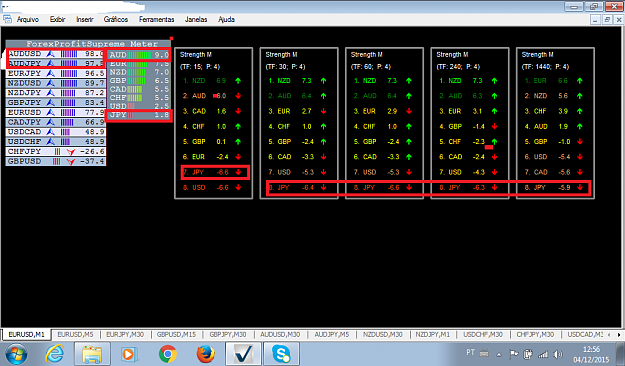
Task: Click the NZDJPY 87.2 row
Action: (x=56, y=92)
